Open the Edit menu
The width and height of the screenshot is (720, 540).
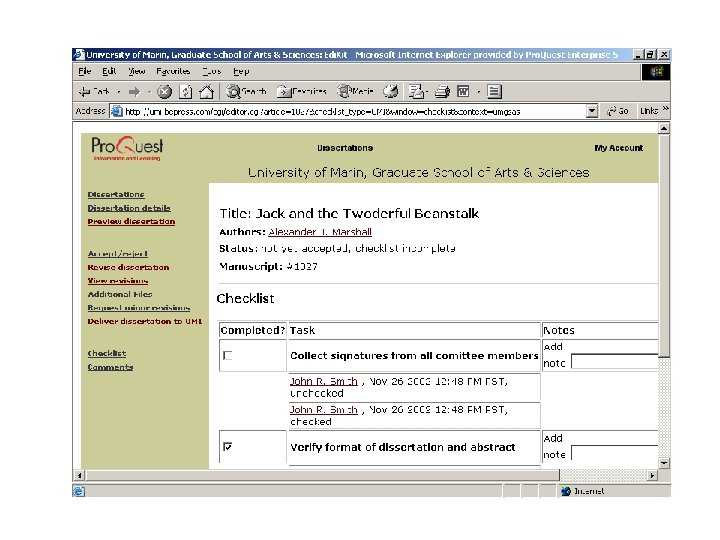(109, 71)
